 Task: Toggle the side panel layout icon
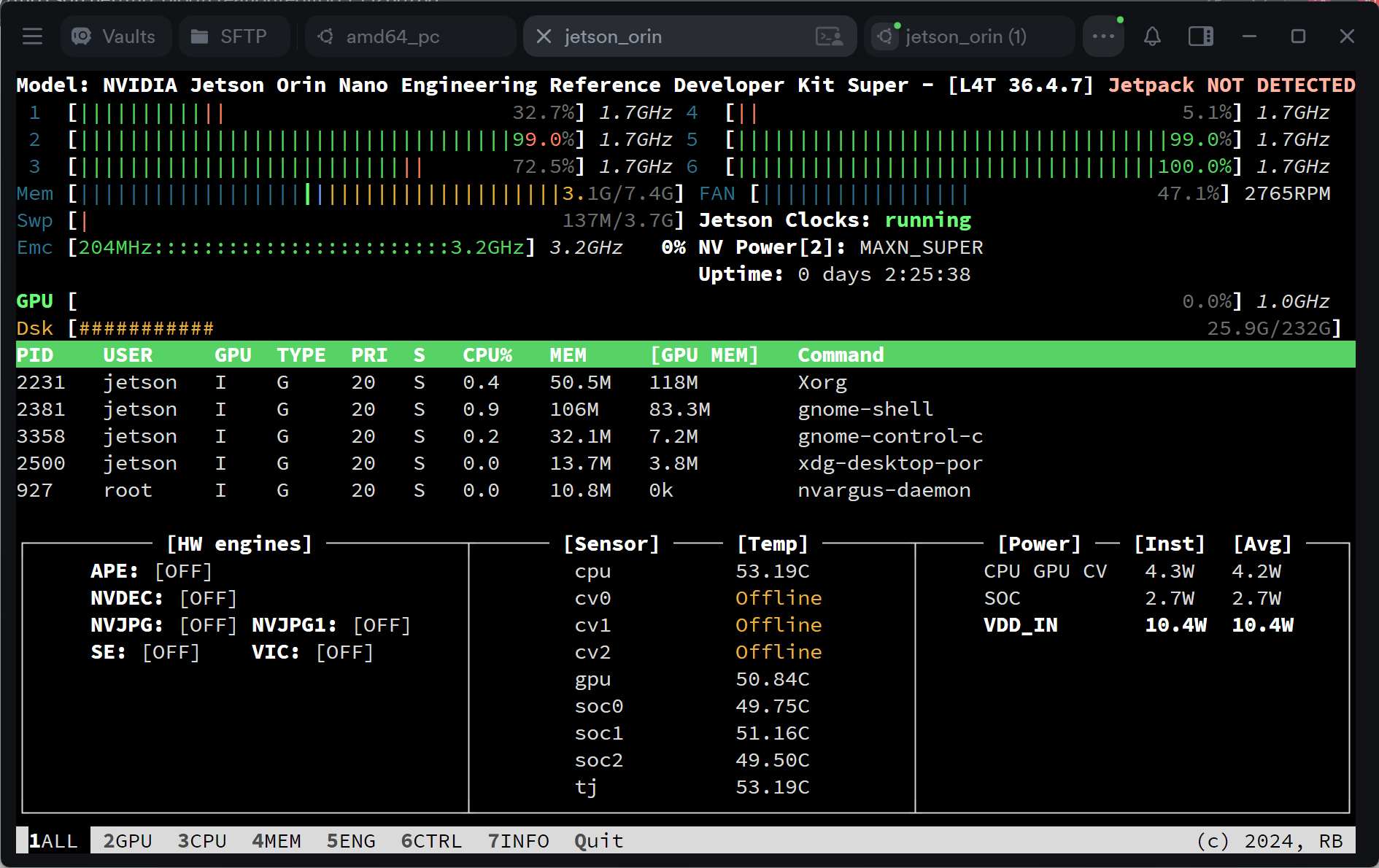(1201, 36)
